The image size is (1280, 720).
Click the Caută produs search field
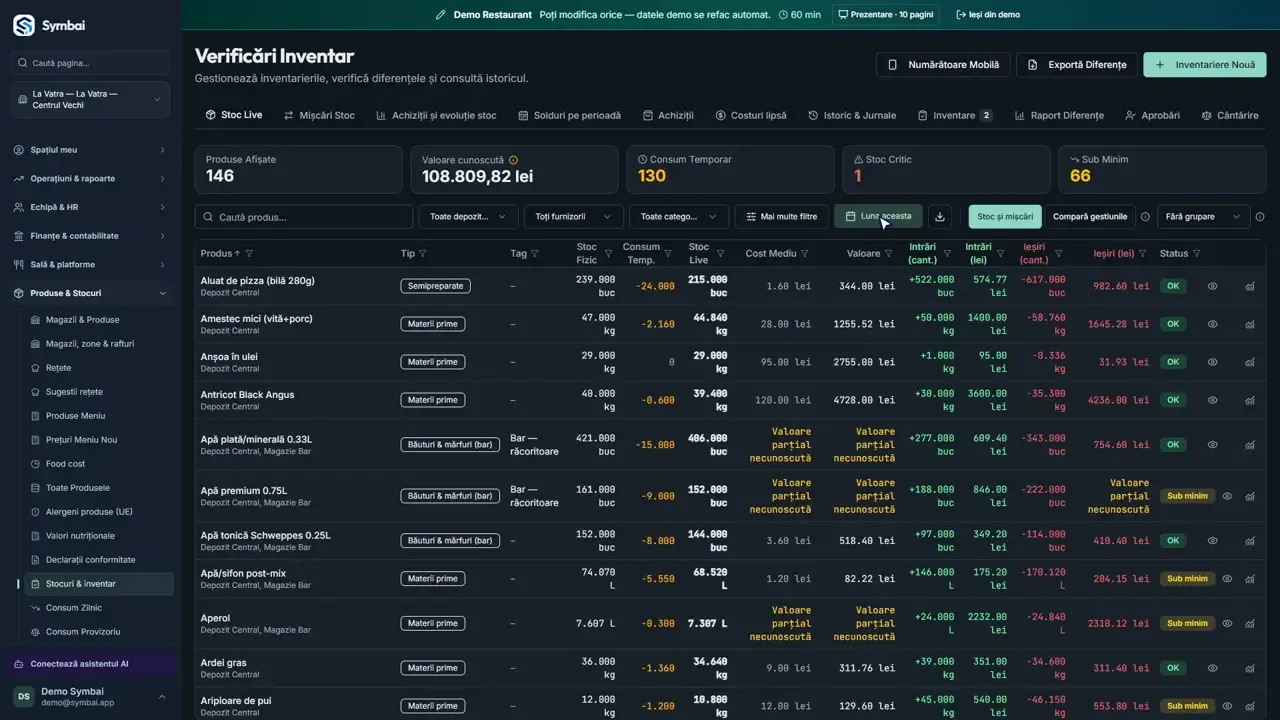tap(304, 217)
